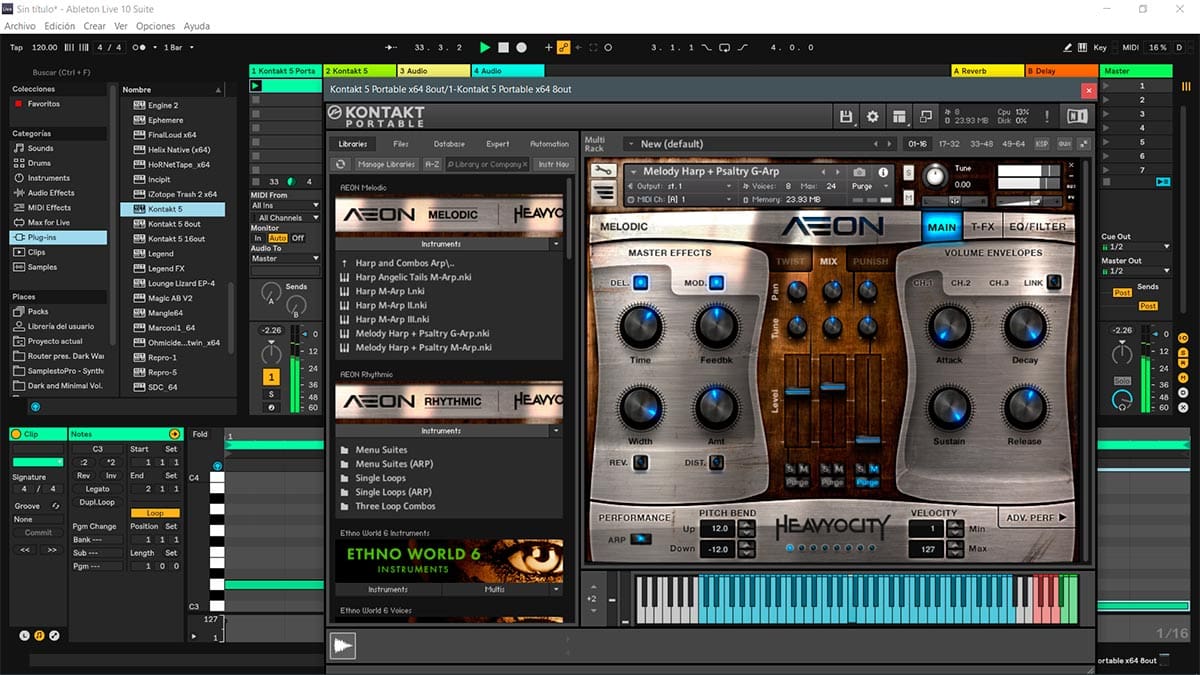Open the T-FX page tab
This screenshot has height=675, width=1200.
pos(982,226)
